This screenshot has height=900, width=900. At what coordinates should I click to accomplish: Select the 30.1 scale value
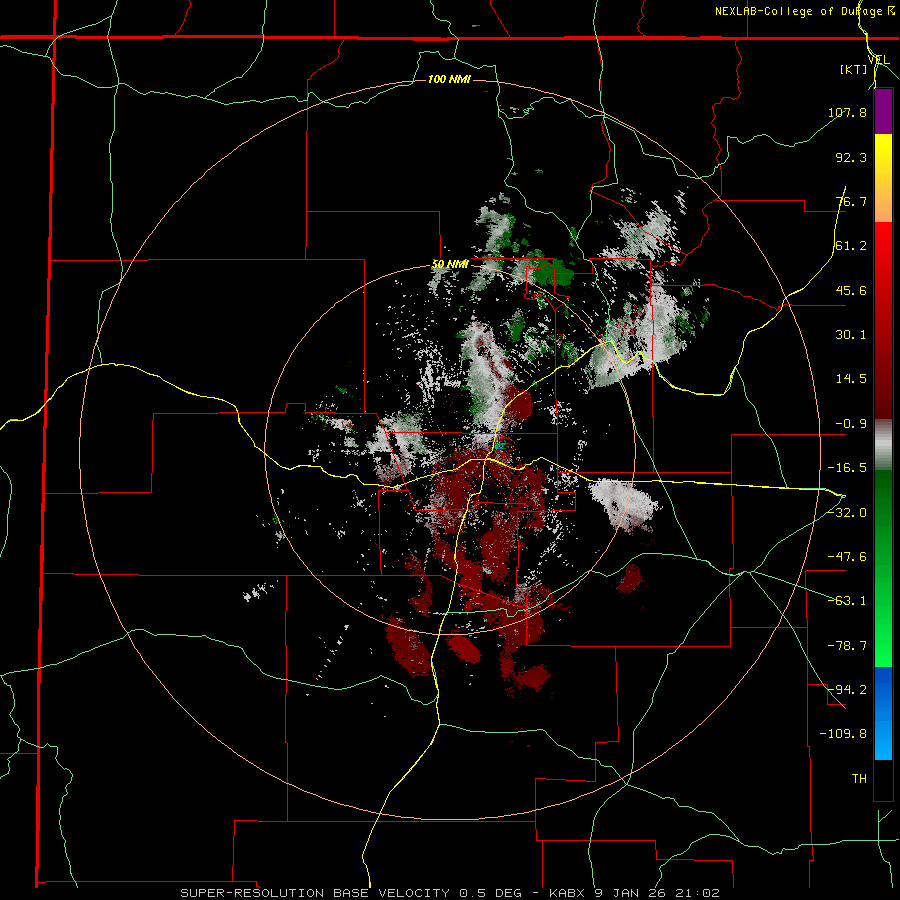[x=851, y=335]
